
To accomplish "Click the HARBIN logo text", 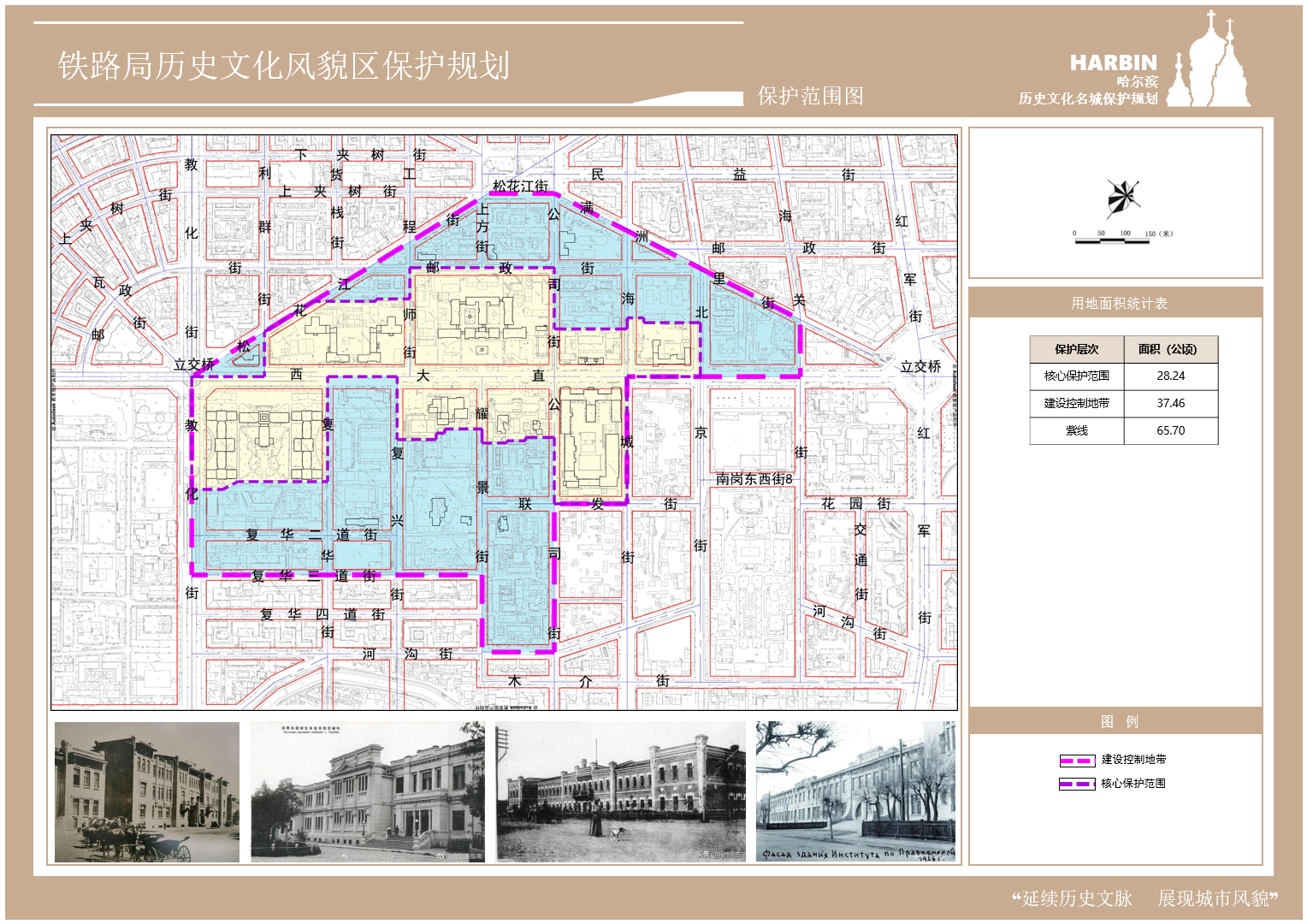I will pyautogui.click(x=1113, y=62).
